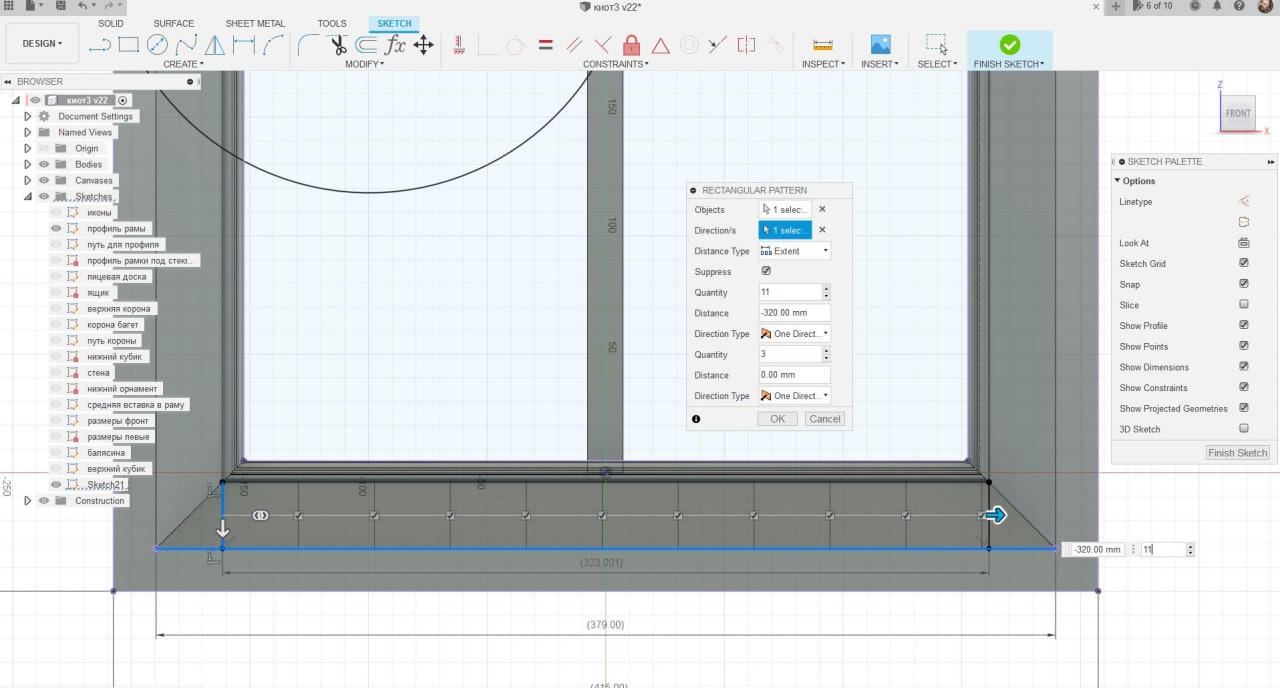Open the Distance Type Extent dropdown

pyautogui.click(x=795, y=251)
